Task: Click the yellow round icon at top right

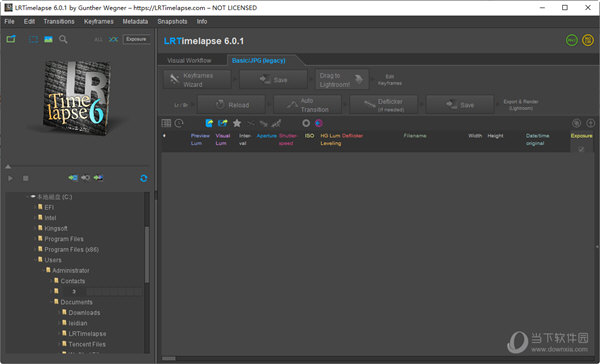Action: (x=588, y=40)
